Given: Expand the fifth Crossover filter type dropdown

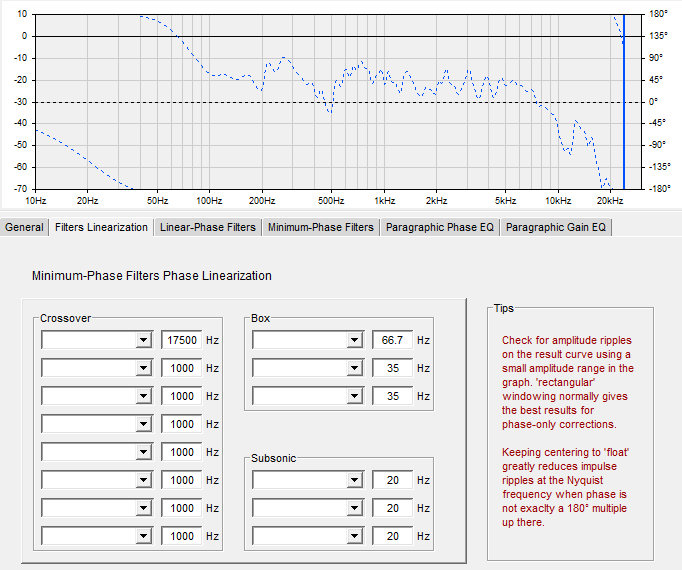Looking at the screenshot, I should coord(97,452).
